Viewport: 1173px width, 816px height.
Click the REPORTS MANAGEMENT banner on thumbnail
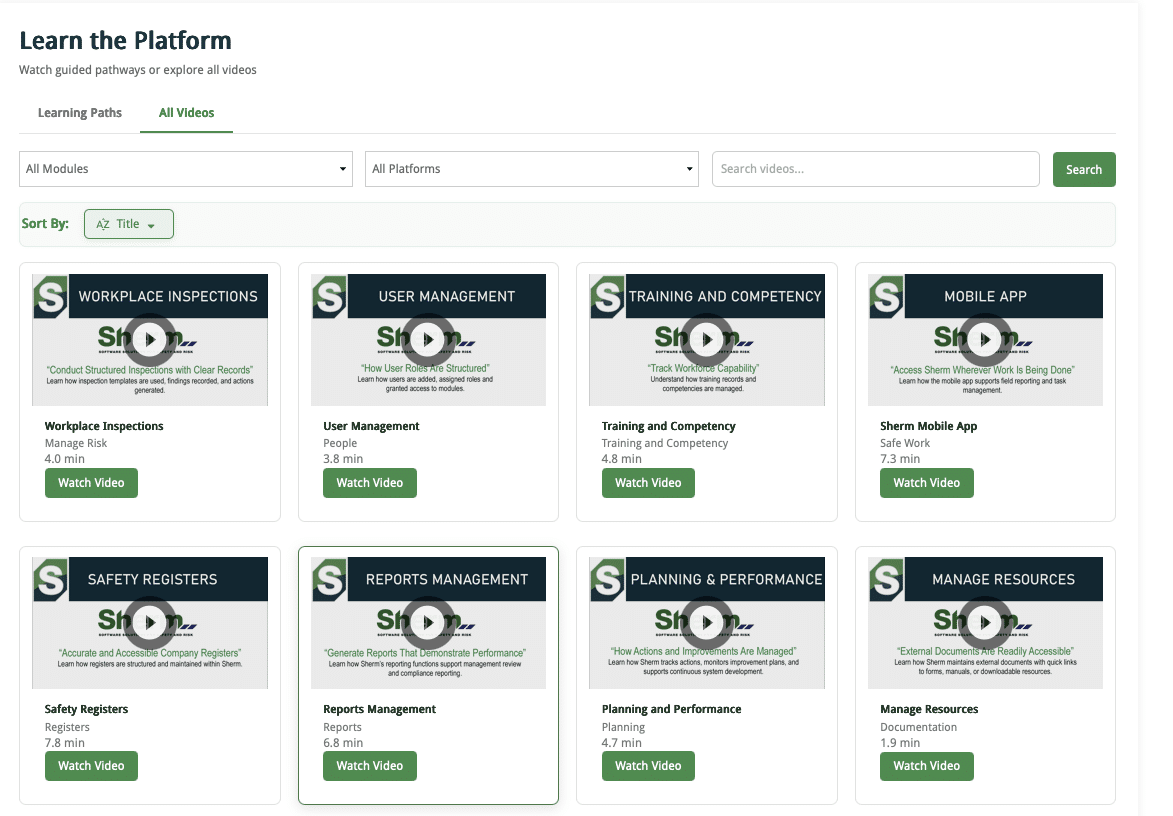447,579
